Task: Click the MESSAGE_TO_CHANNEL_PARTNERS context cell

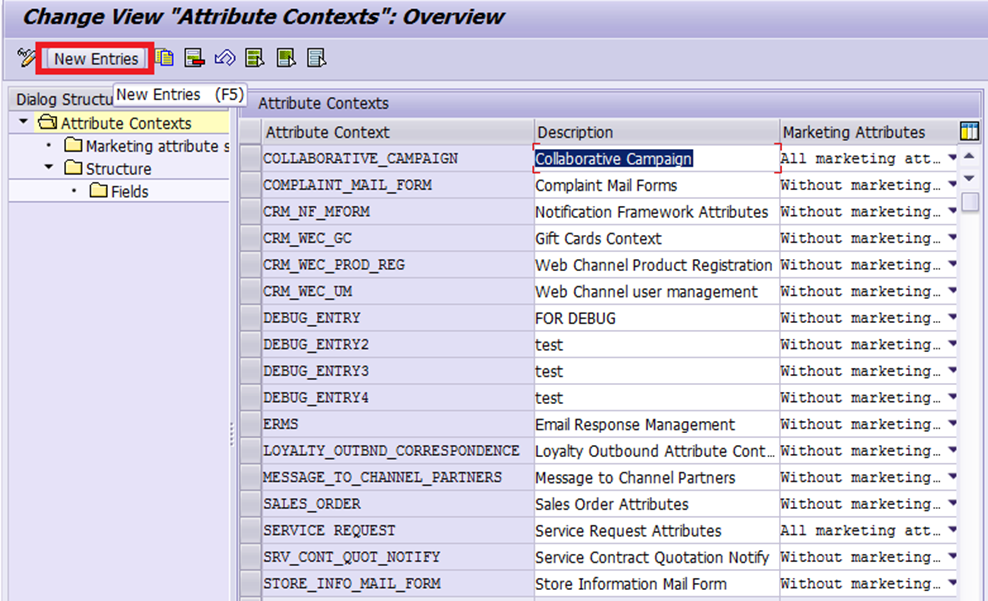Action: click(x=398, y=478)
